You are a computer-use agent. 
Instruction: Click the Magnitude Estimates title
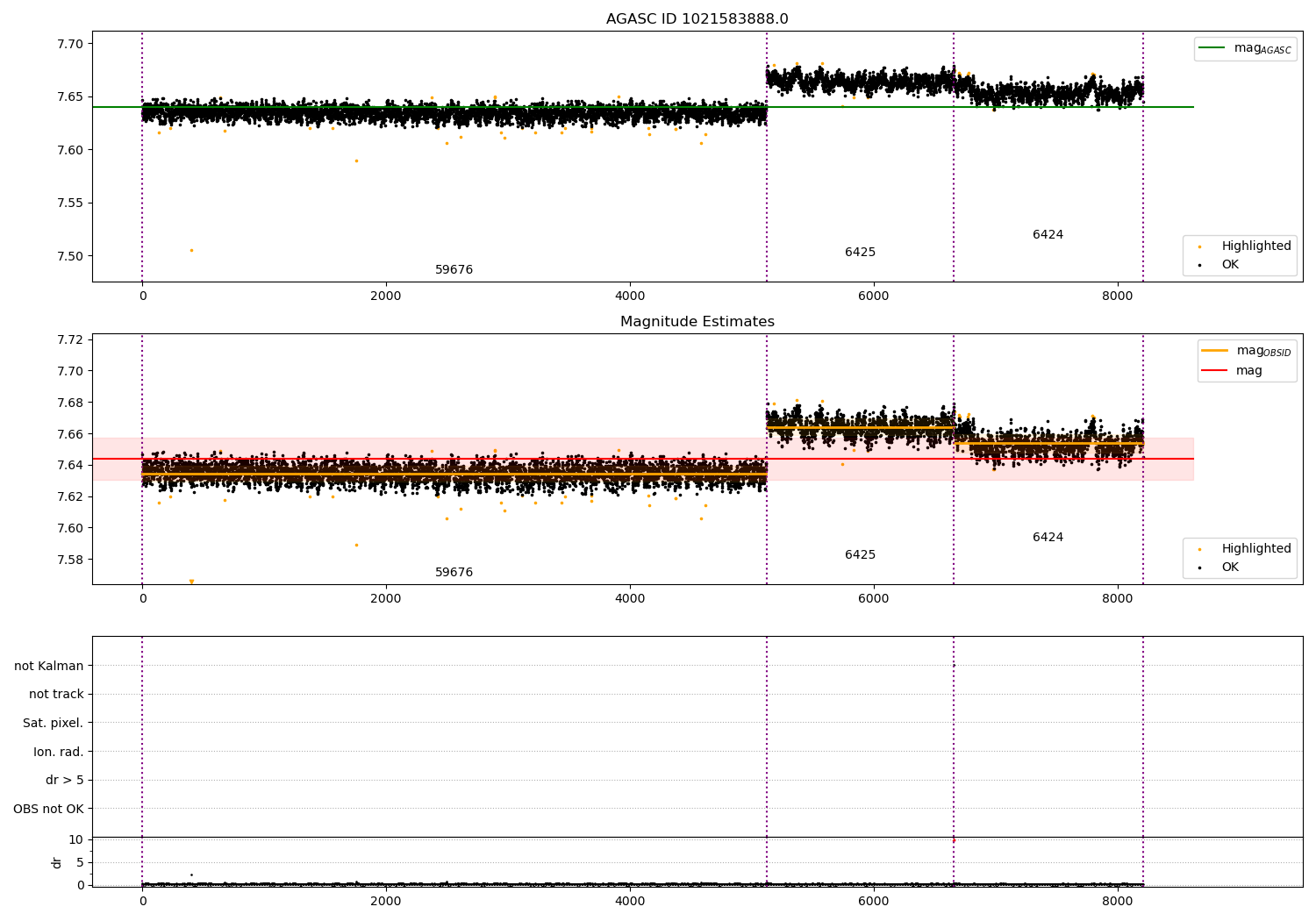(x=697, y=322)
